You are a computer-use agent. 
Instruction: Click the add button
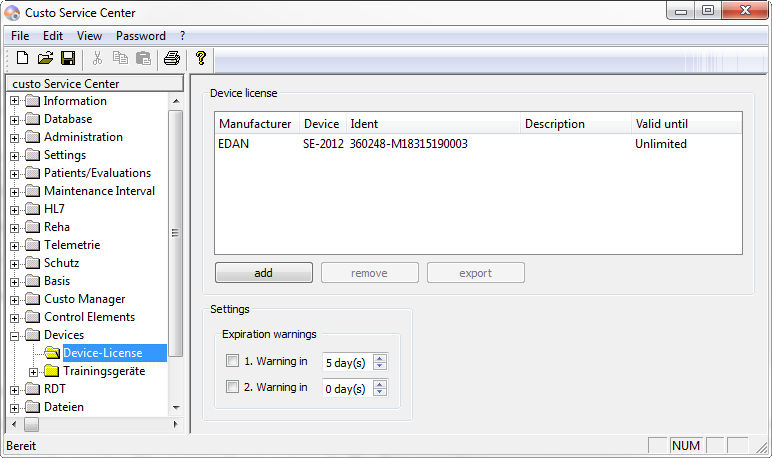(x=264, y=273)
